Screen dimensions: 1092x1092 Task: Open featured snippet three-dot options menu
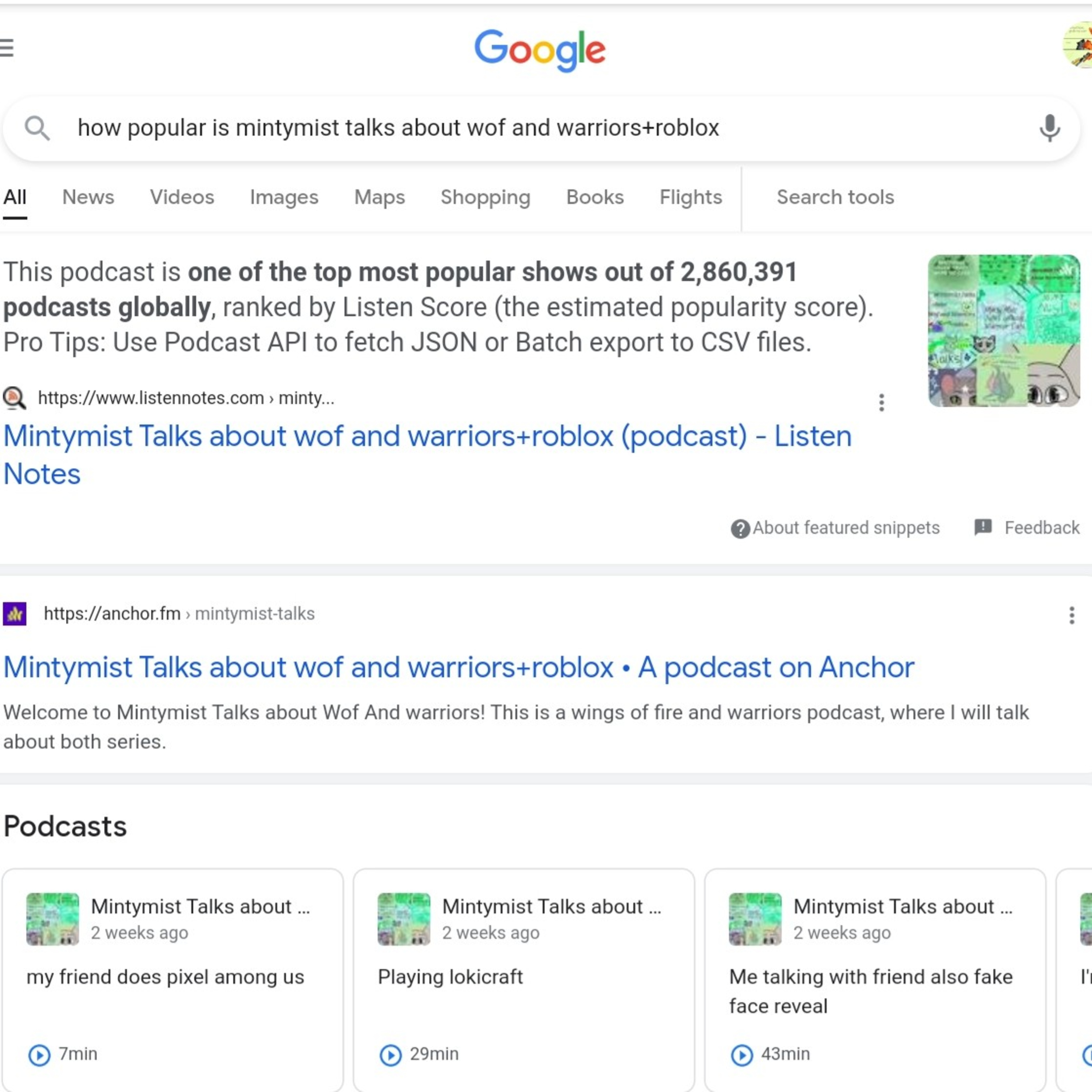[x=881, y=403]
